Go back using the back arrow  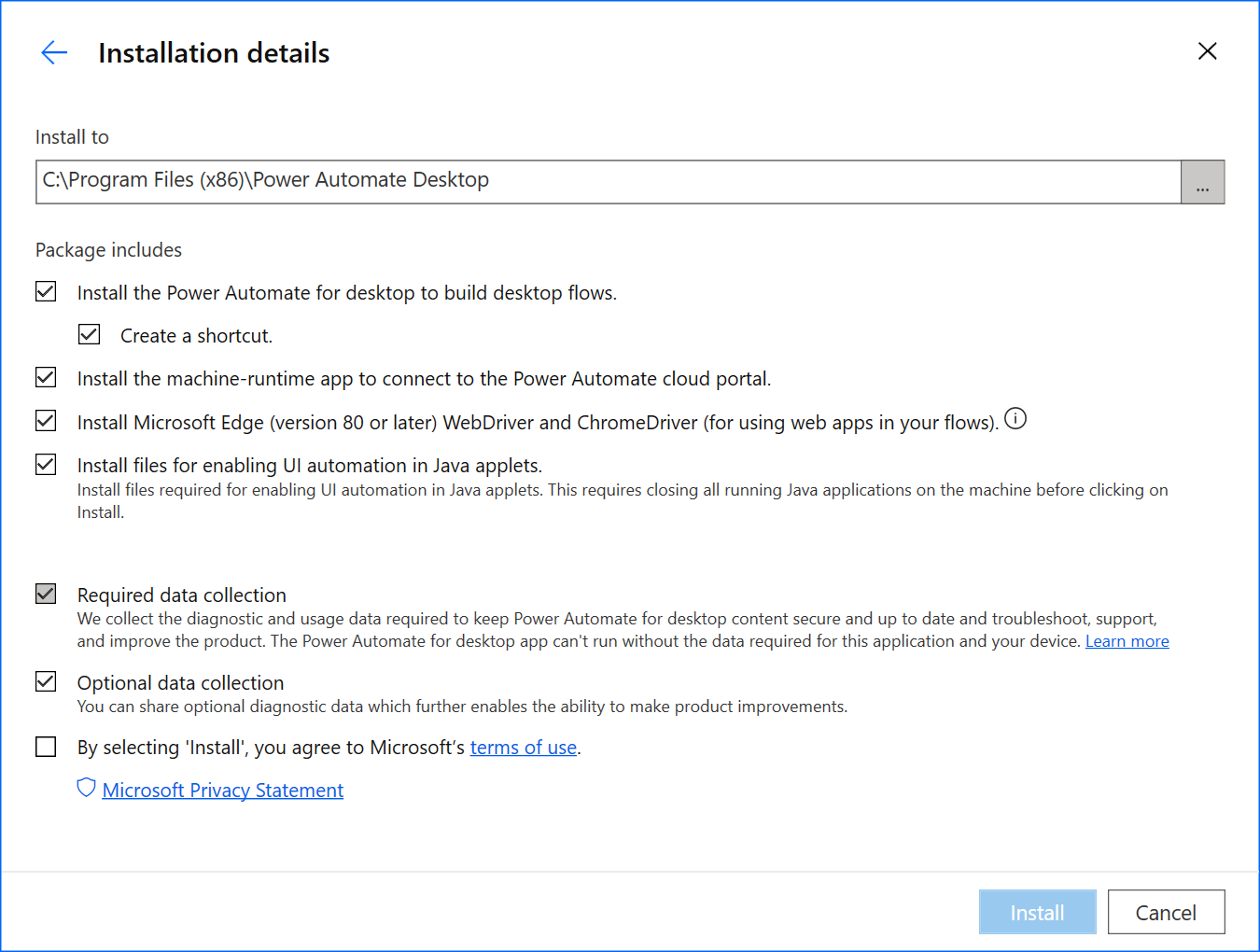(54, 52)
